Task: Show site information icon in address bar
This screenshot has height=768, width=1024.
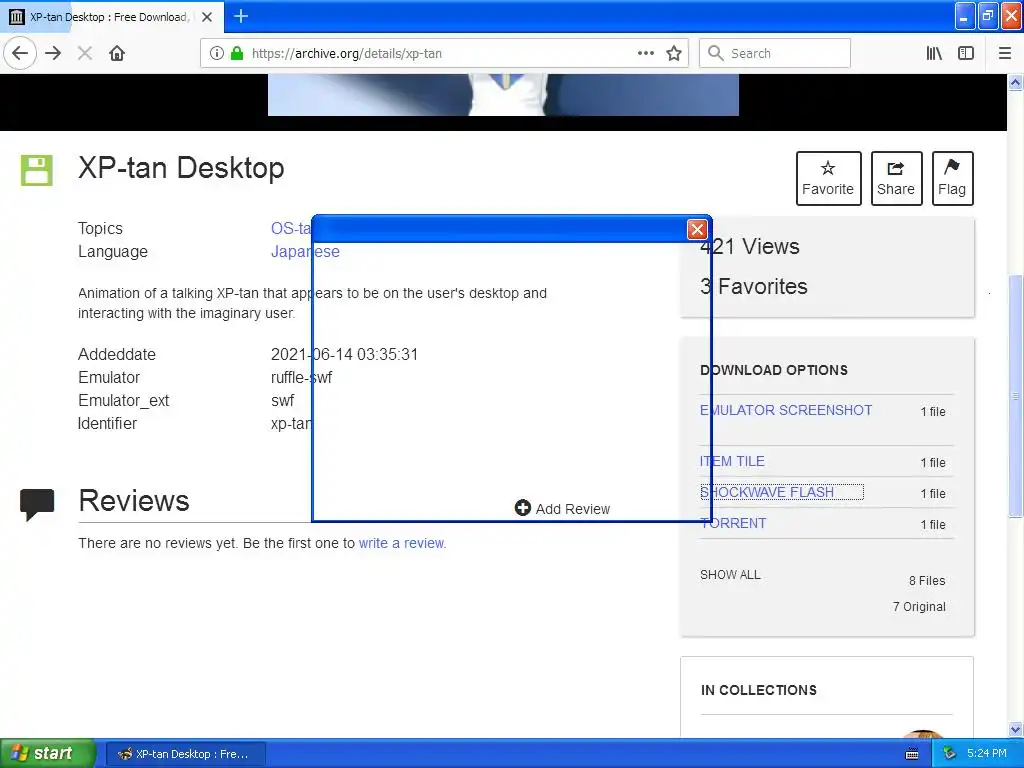Action: click(217, 54)
